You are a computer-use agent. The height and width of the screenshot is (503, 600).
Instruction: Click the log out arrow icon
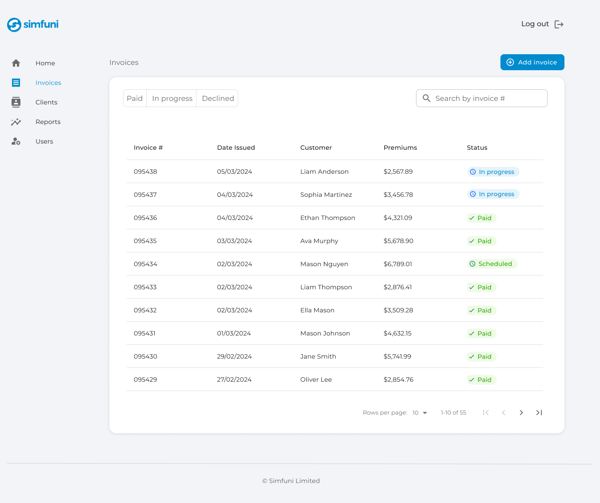559,24
